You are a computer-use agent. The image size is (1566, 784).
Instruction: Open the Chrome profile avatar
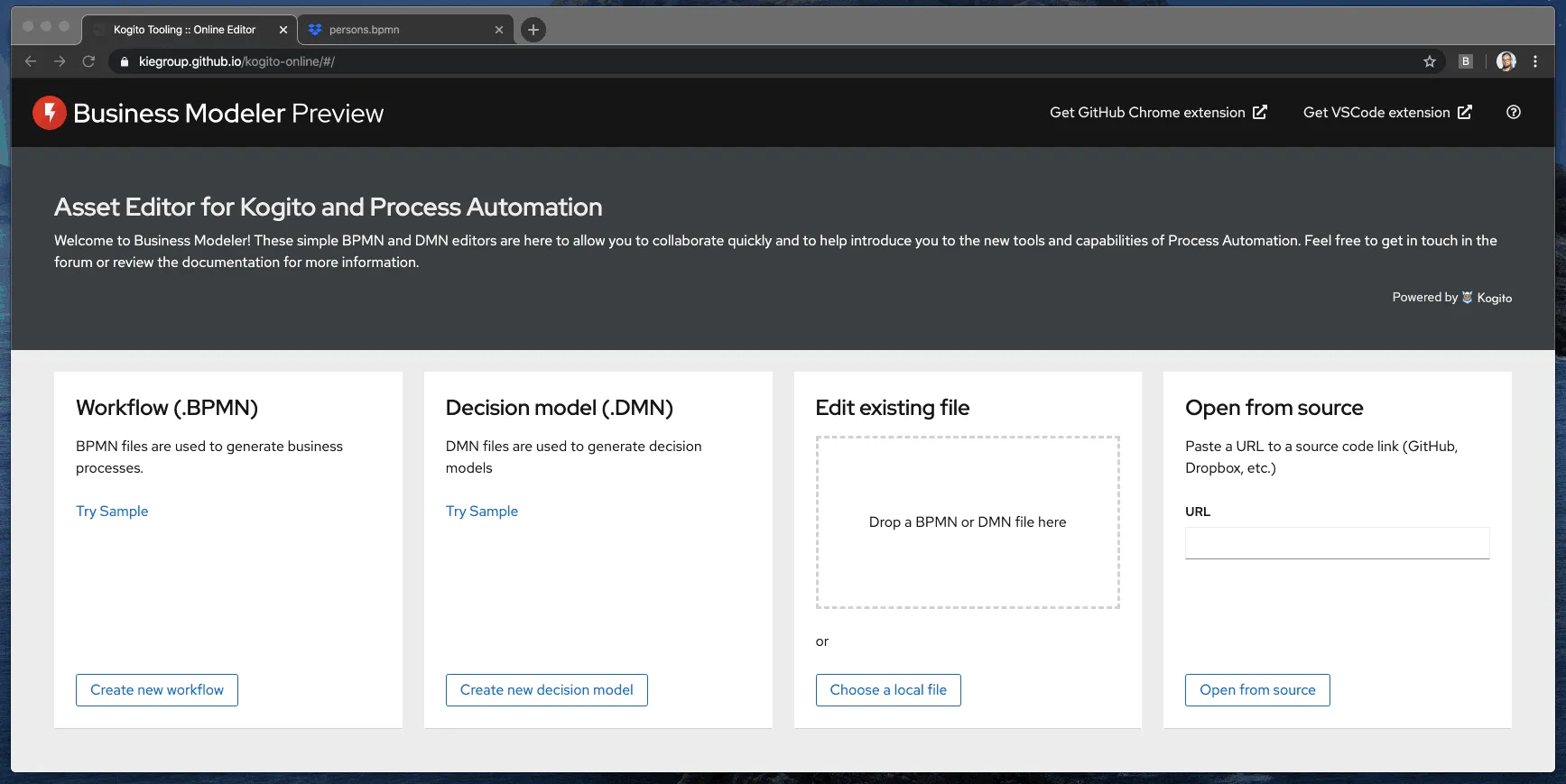click(x=1506, y=61)
